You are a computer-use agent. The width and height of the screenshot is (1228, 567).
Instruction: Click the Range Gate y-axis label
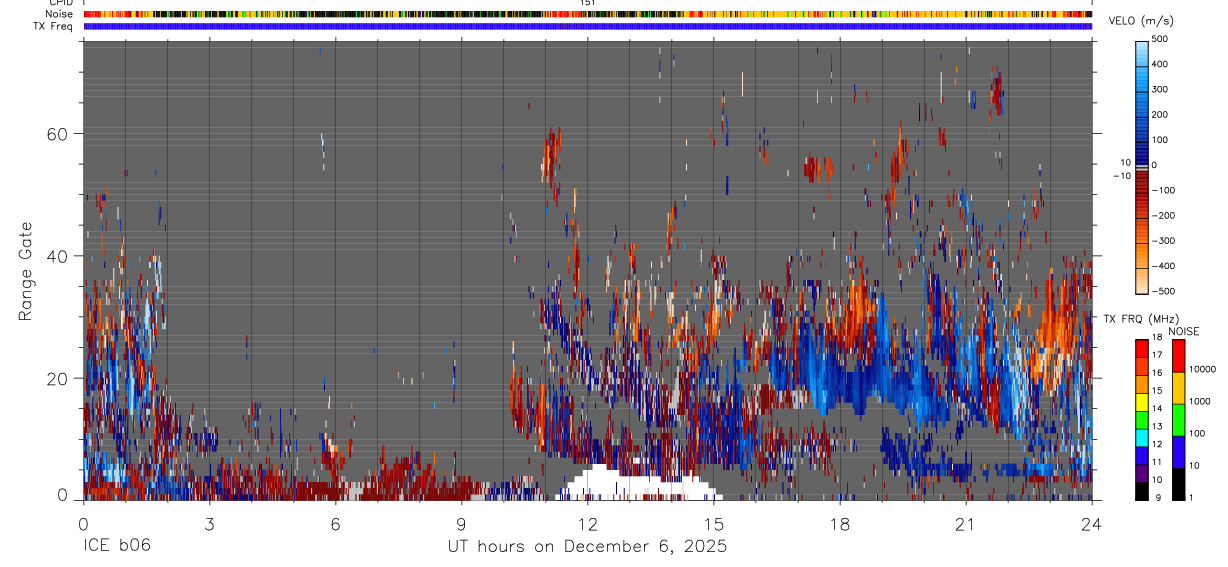tap(27, 271)
